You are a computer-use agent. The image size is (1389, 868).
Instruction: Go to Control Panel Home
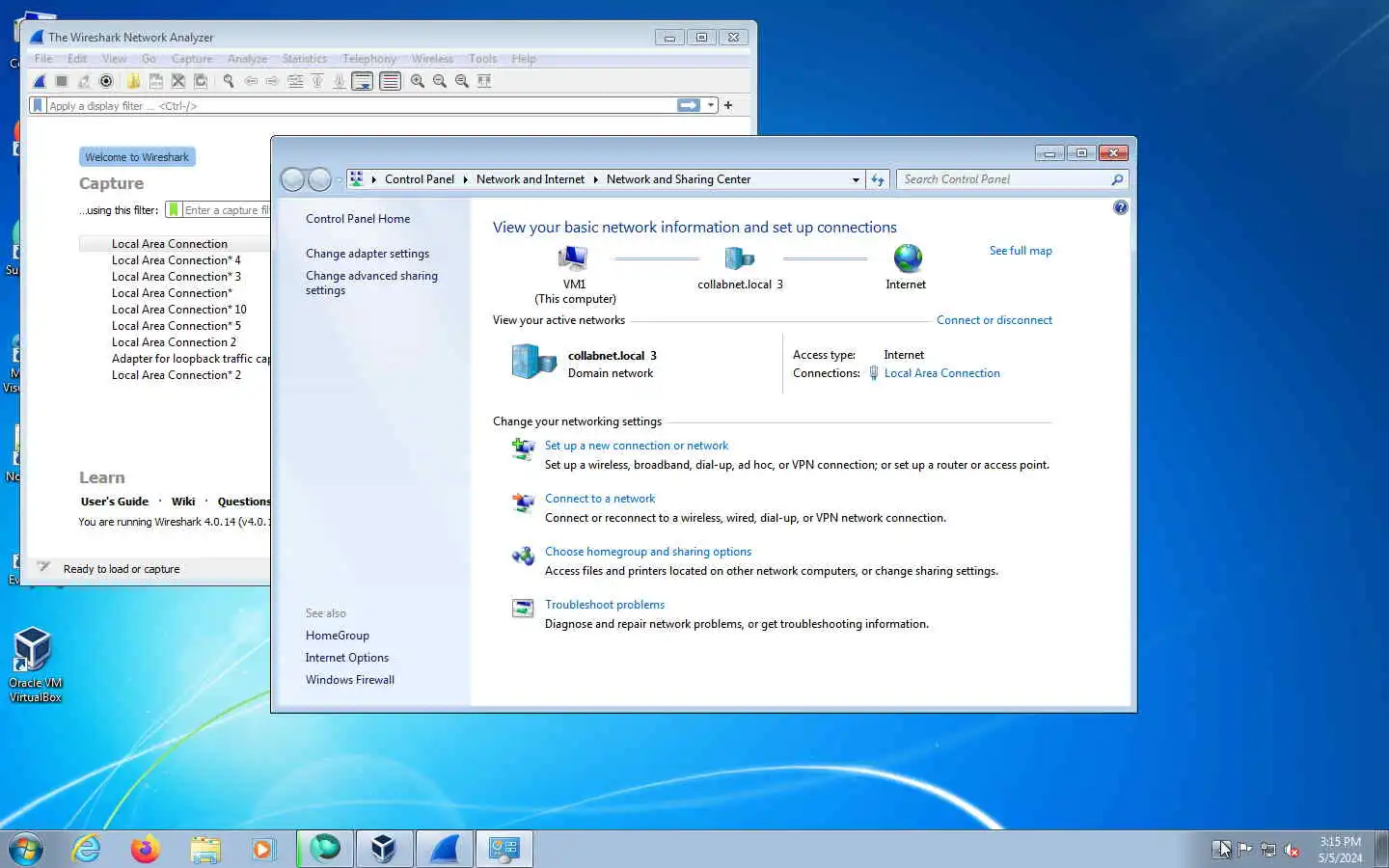pyautogui.click(x=358, y=219)
